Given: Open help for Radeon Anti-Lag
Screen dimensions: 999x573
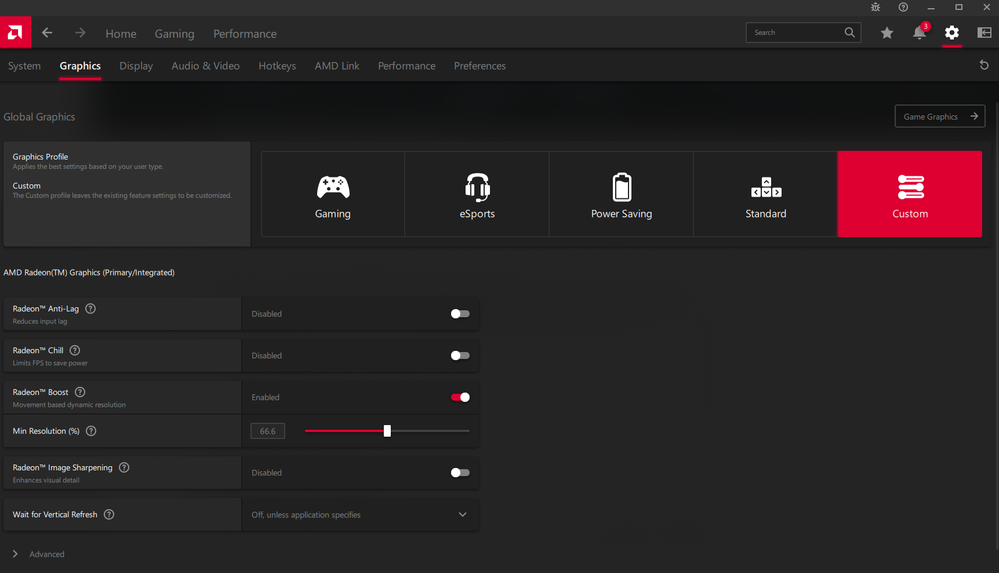Looking at the screenshot, I should [90, 308].
